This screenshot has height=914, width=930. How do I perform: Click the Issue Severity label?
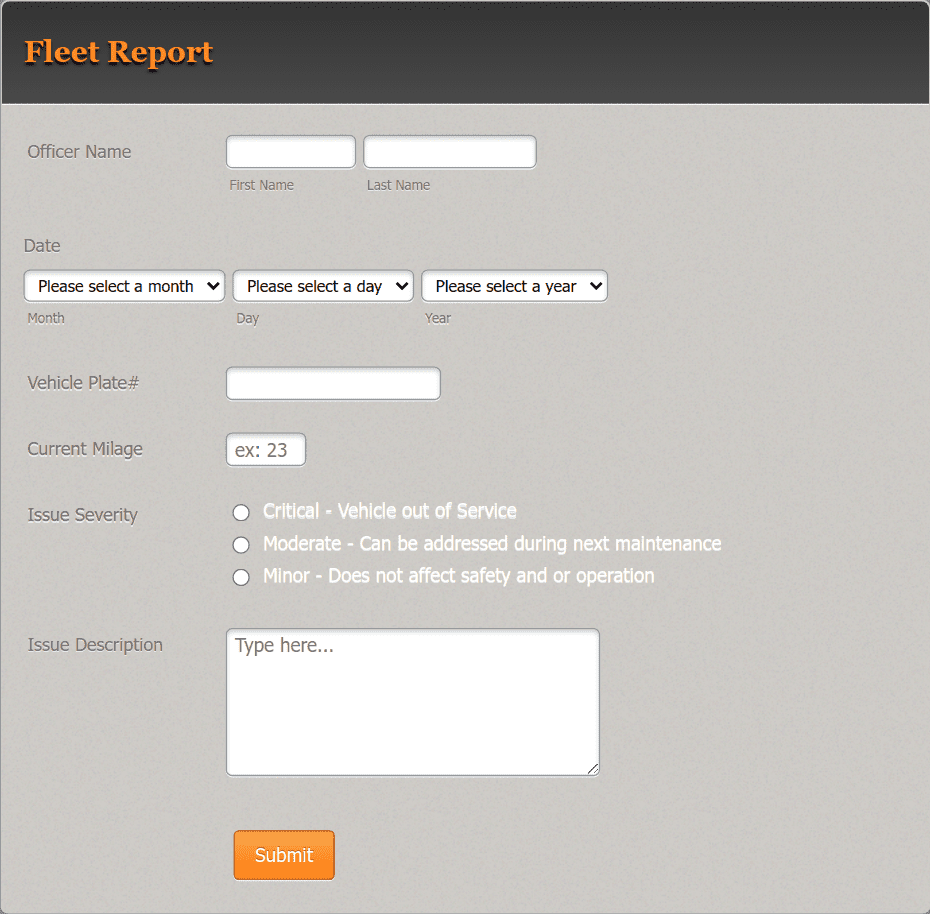[82, 515]
